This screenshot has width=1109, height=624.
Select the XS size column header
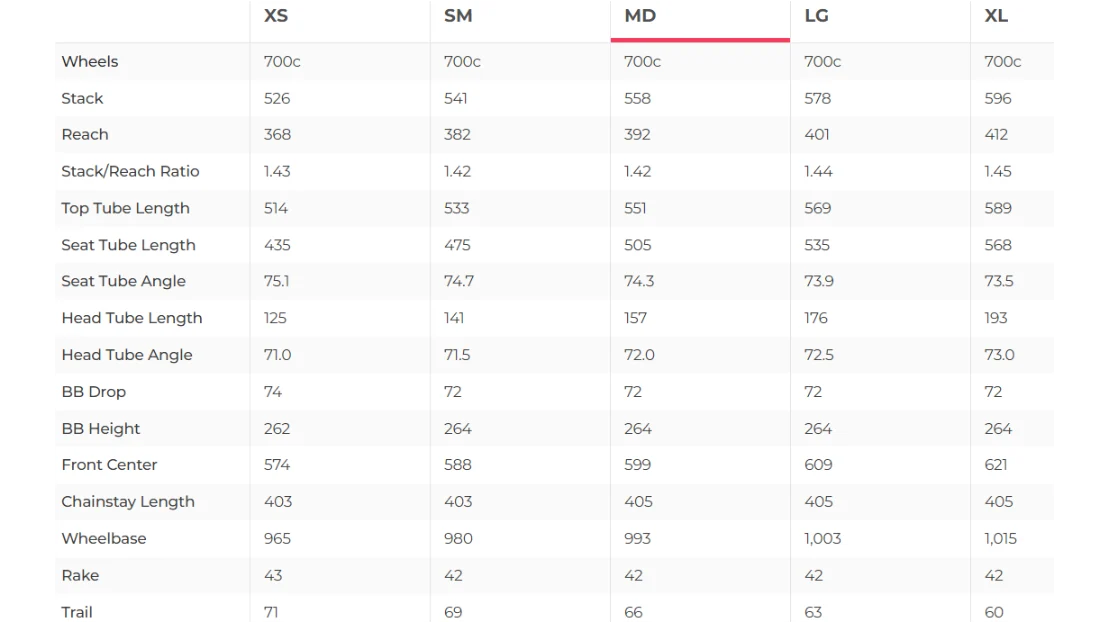coord(276,16)
